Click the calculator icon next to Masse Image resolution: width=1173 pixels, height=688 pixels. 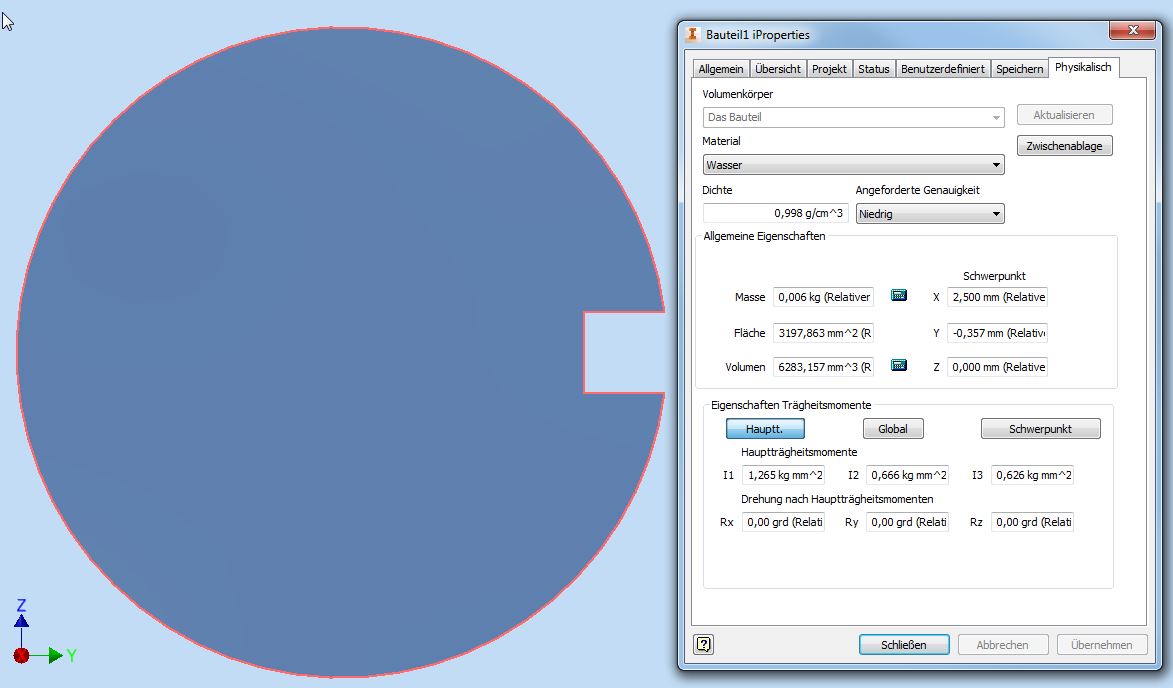pos(898,296)
